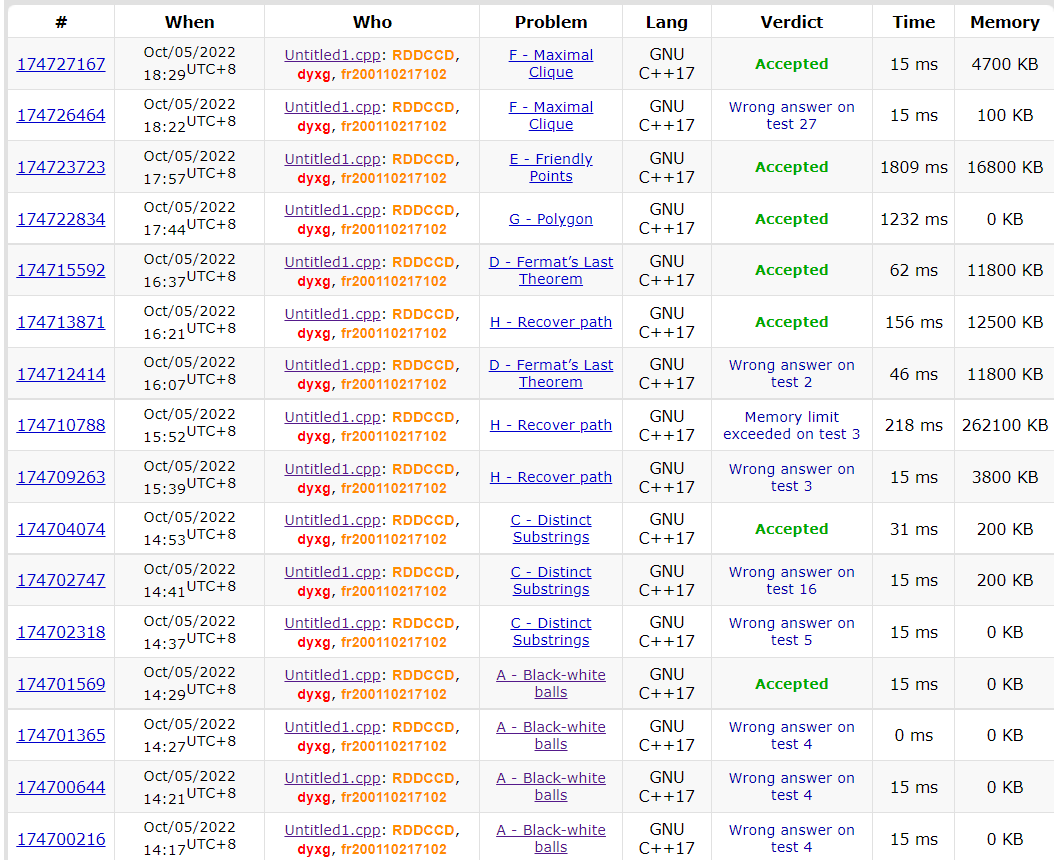The height and width of the screenshot is (860, 1054).
Task: Open submission 174701569
Action: 61,684
